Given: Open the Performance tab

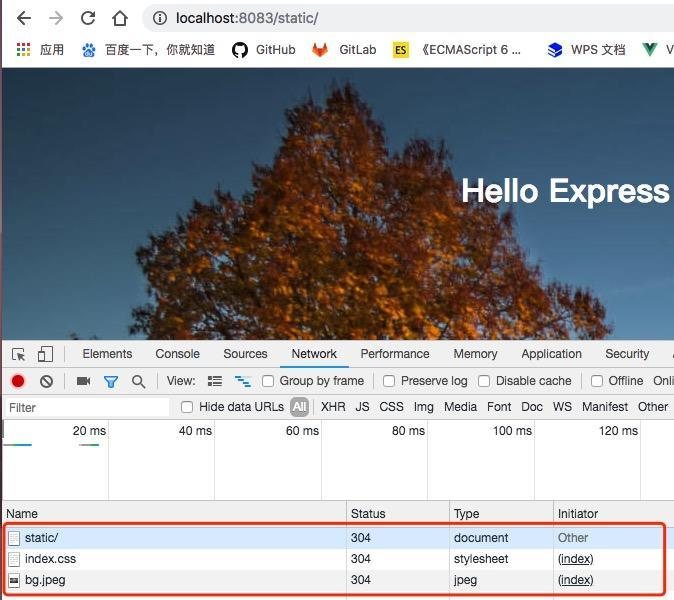Looking at the screenshot, I should 395,354.
